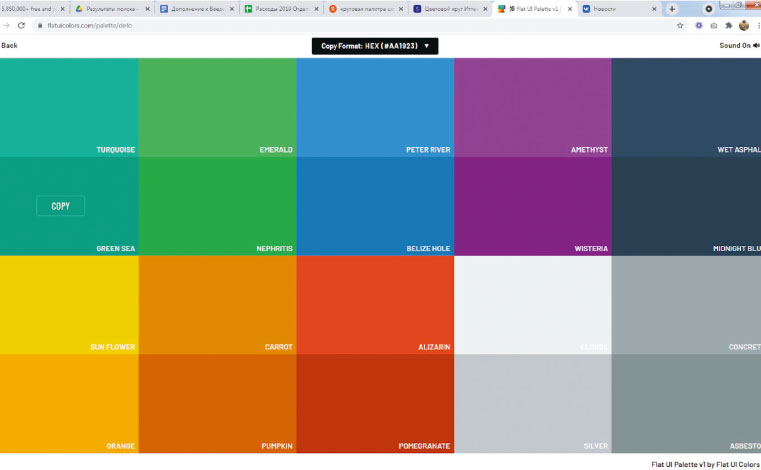Open the browser profile avatar
This screenshot has height=470, width=761.
(743, 25)
